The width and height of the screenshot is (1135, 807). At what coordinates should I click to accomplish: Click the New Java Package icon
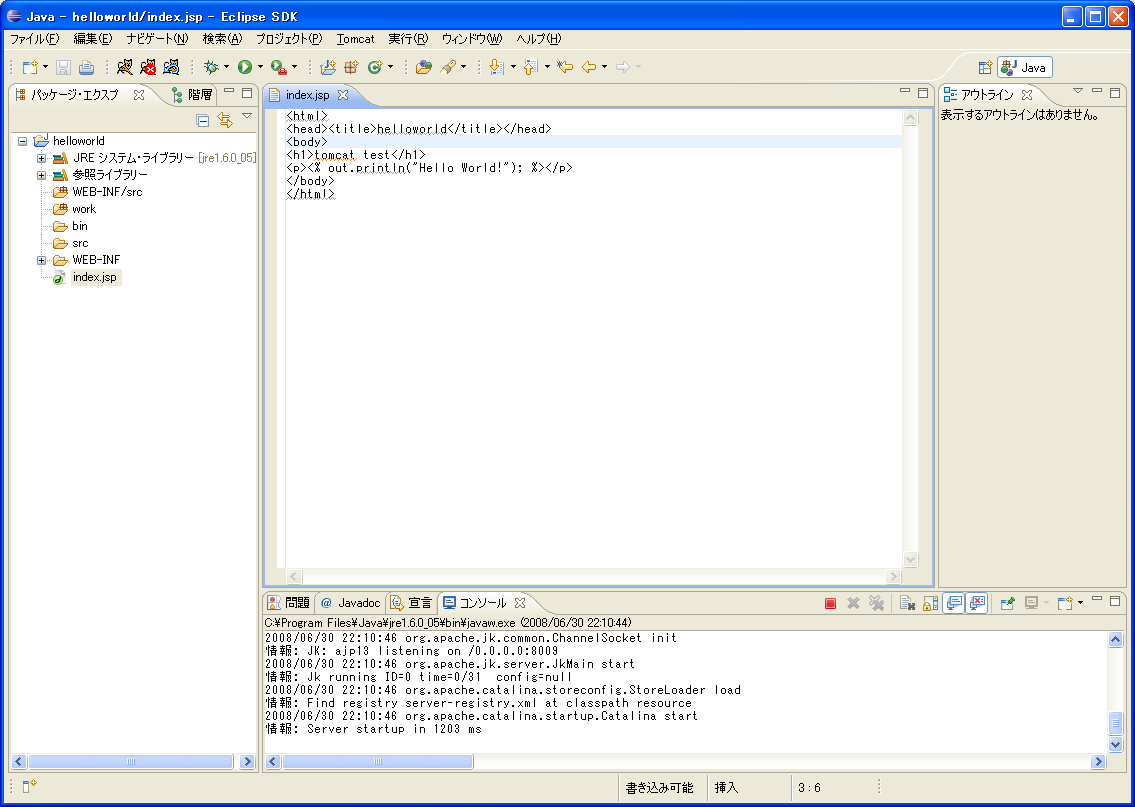click(351, 67)
